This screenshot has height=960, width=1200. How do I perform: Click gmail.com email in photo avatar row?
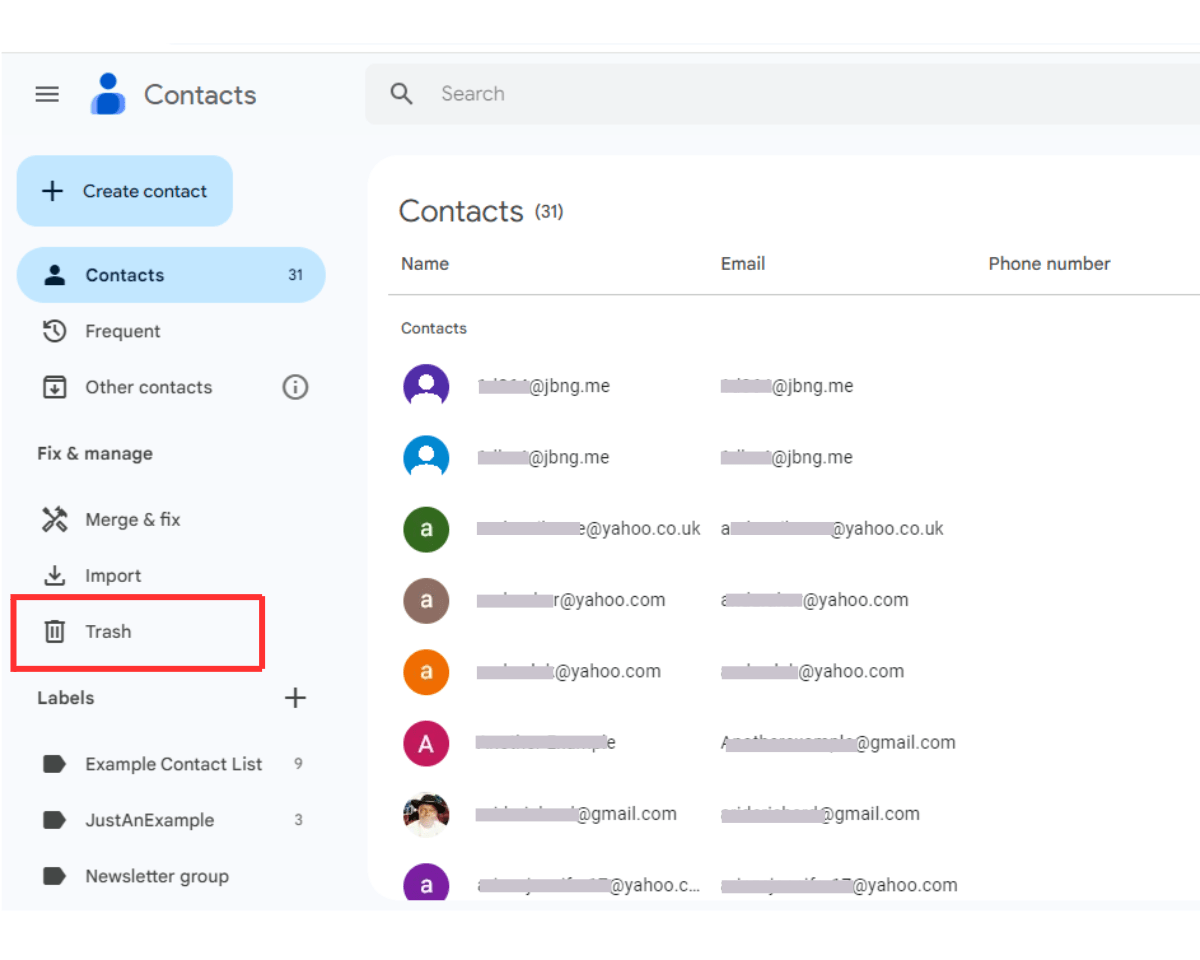click(x=820, y=814)
